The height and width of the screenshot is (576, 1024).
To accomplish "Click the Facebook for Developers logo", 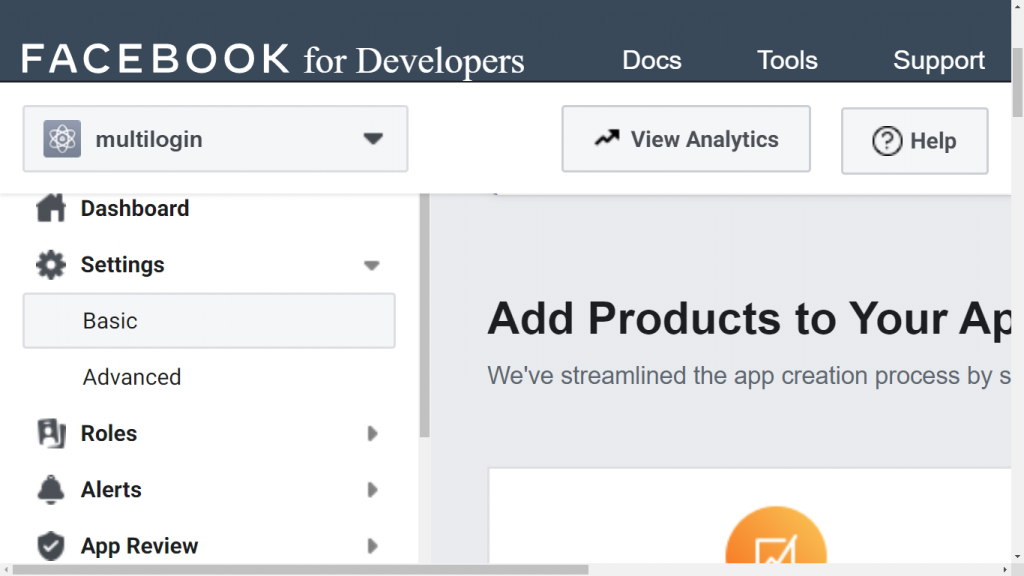I will [x=272, y=59].
